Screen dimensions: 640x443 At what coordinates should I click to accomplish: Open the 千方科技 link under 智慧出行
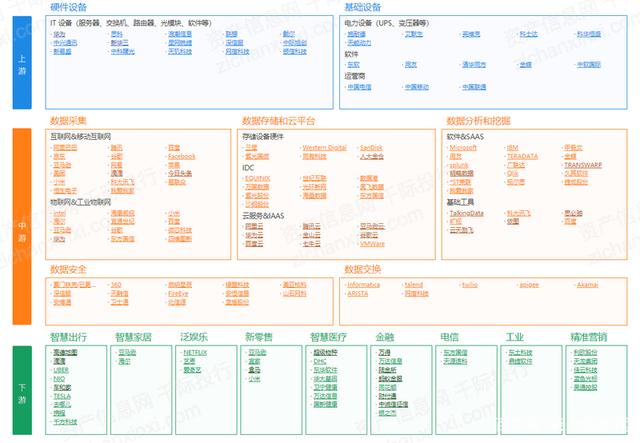(65, 422)
